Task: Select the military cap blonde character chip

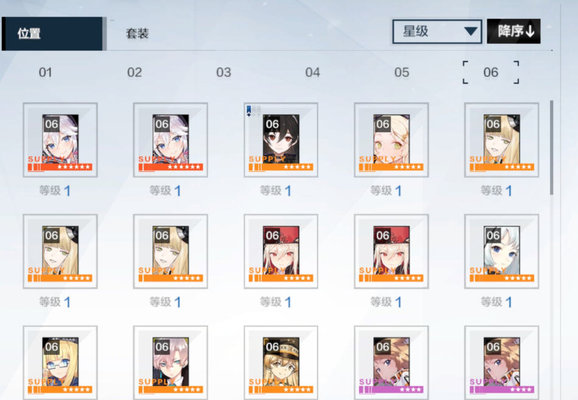Action: [281, 363]
